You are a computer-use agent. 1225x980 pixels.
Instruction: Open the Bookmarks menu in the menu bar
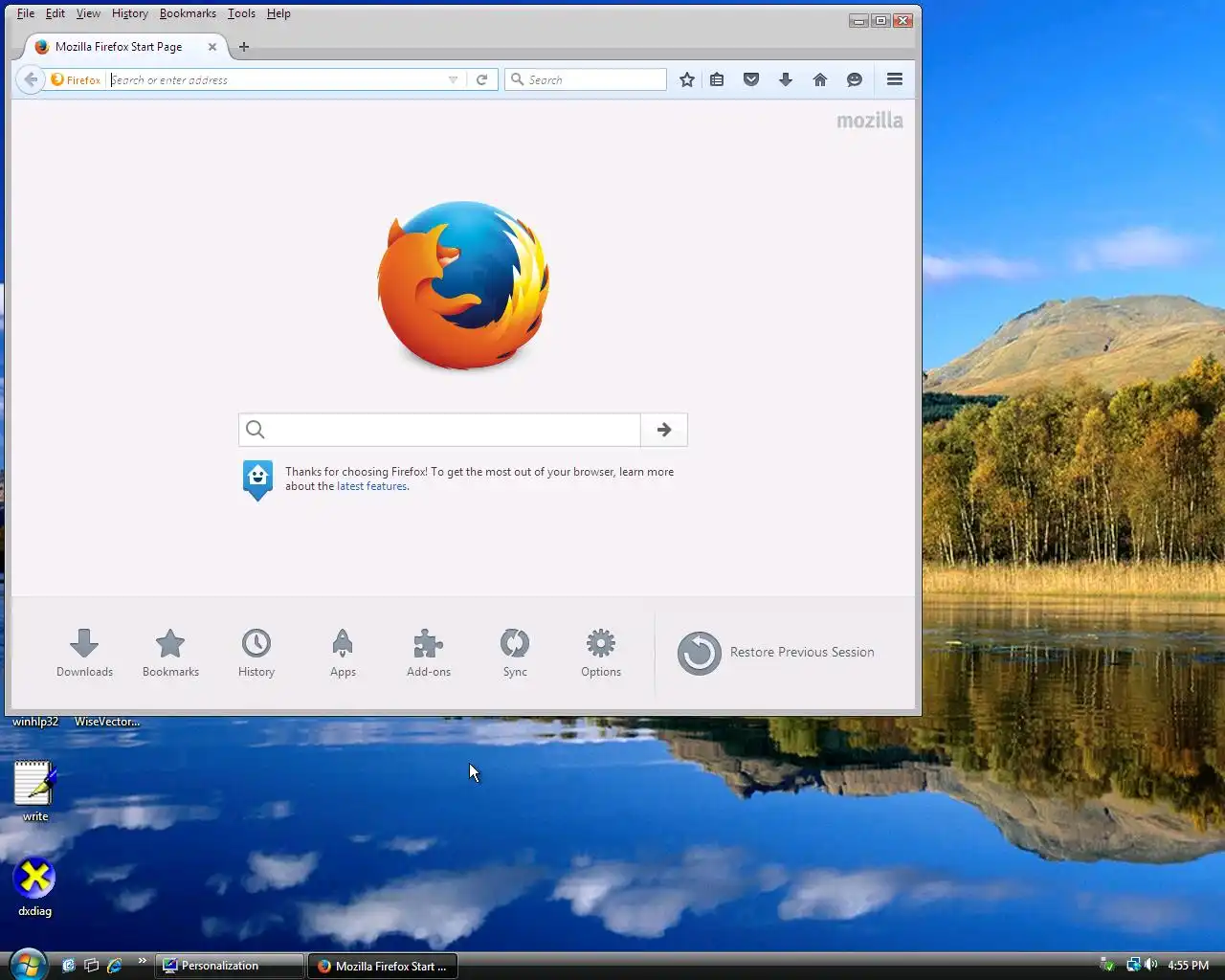tap(188, 13)
